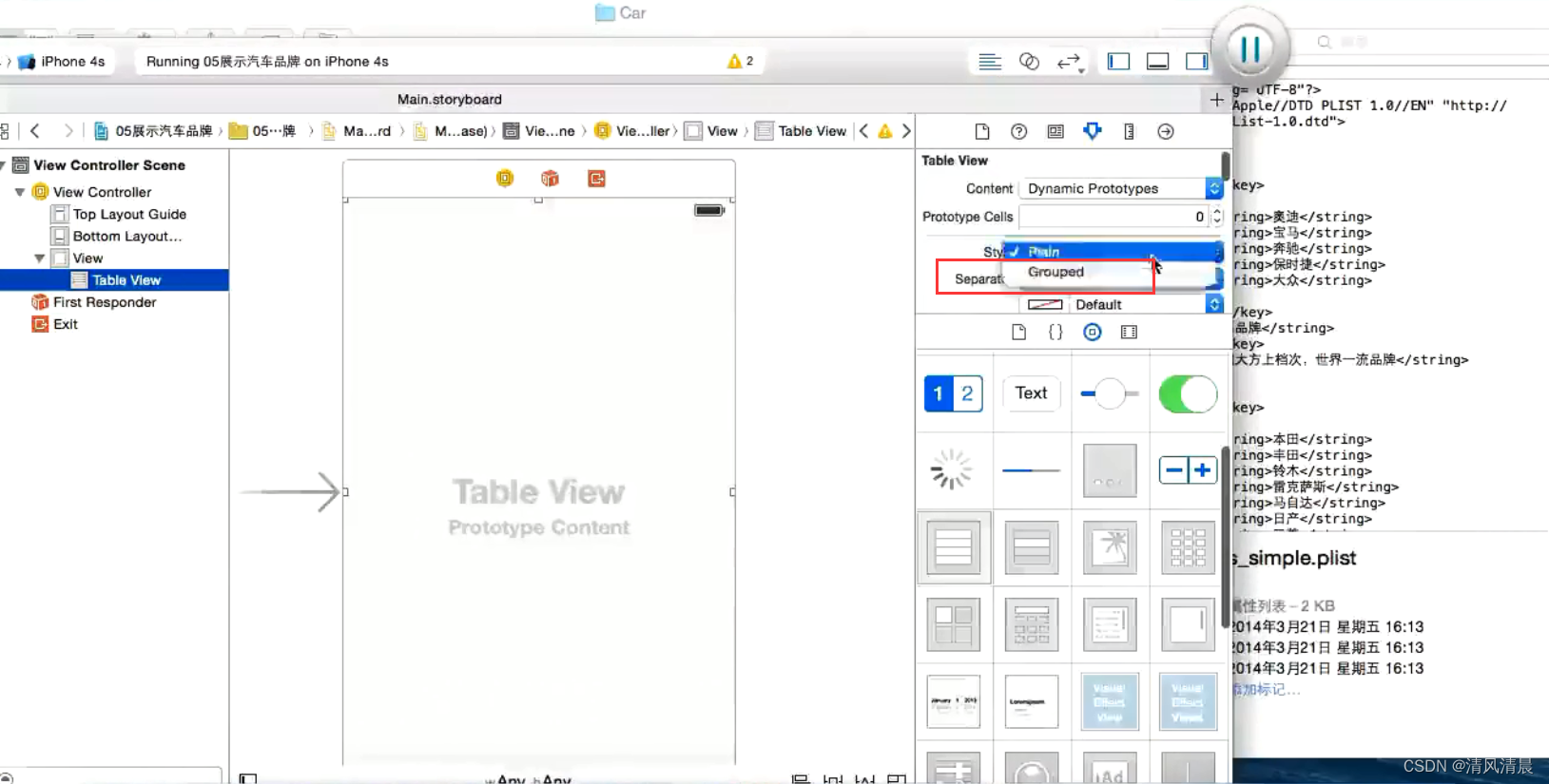Select the Progress View library object
Image resolution: width=1549 pixels, height=784 pixels.
pyautogui.click(x=1032, y=470)
